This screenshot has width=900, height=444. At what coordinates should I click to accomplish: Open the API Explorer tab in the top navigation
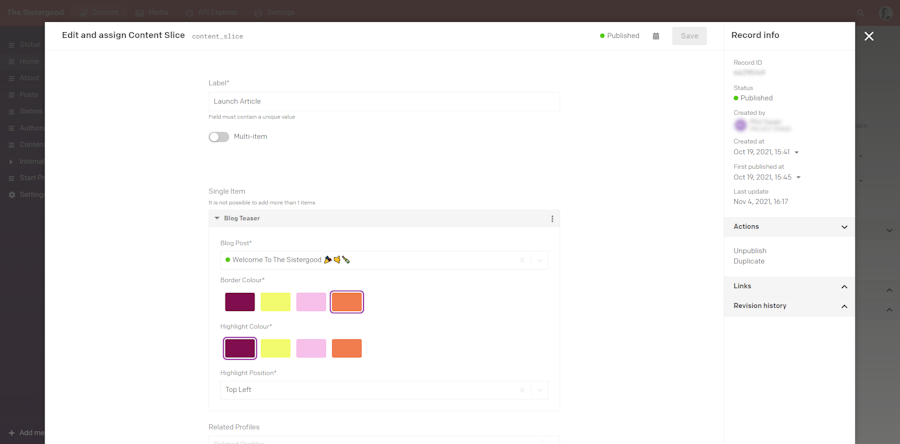(x=212, y=13)
